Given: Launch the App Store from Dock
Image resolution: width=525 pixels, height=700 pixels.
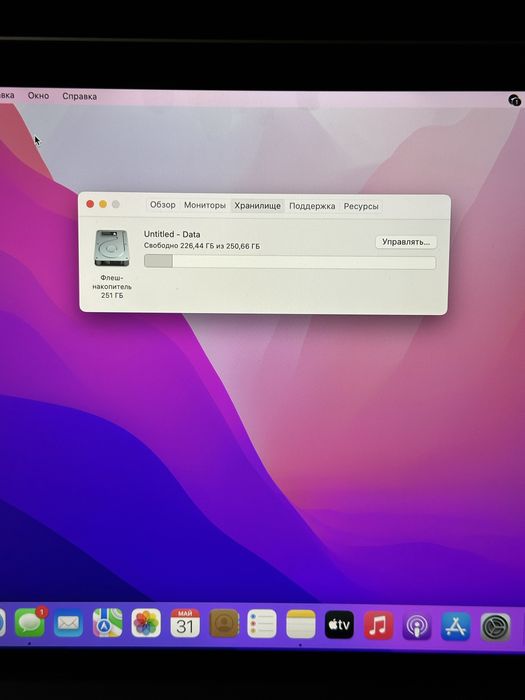Looking at the screenshot, I should (x=456, y=626).
